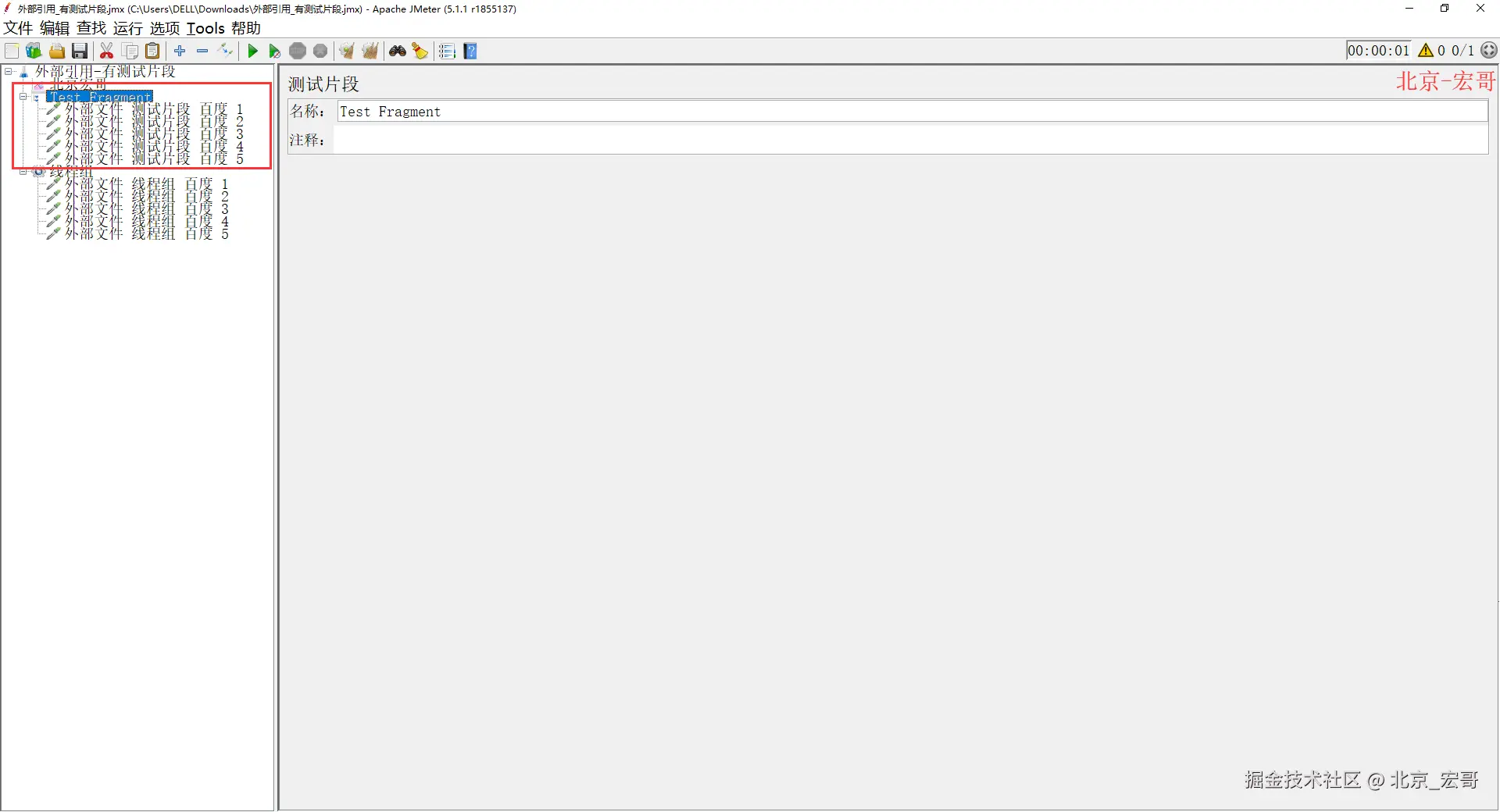
Task: Select 外部文件 线程组 百度 3 sampler
Action: [147, 209]
